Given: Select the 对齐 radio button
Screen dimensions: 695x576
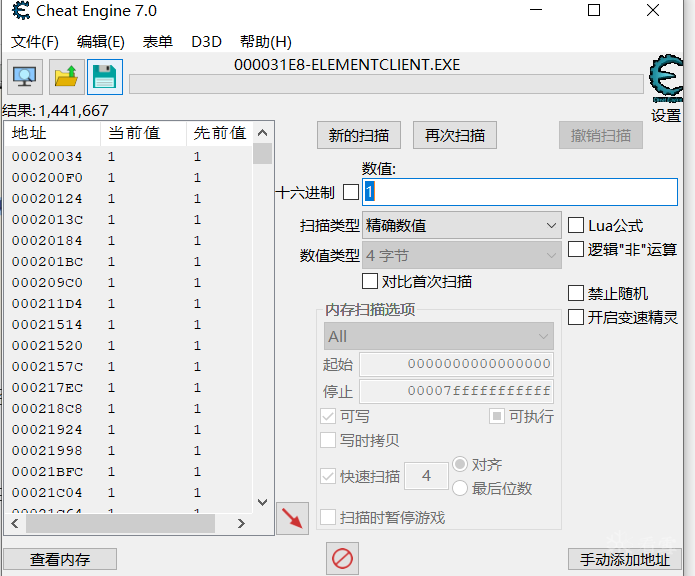Looking at the screenshot, I should coord(460,464).
